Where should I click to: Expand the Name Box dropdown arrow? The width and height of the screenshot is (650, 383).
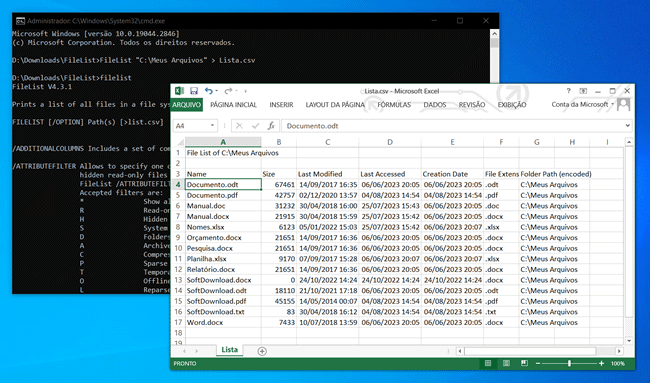(212, 126)
